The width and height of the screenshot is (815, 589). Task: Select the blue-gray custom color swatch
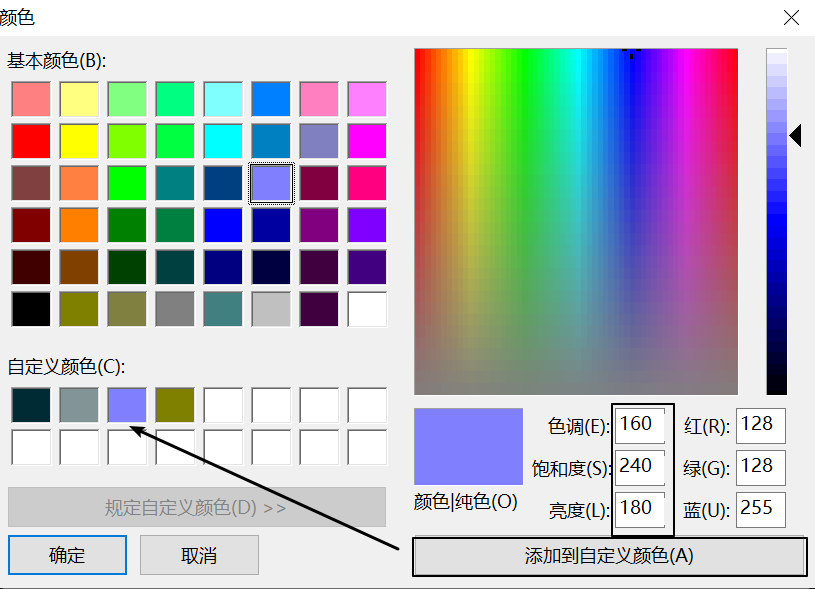(79, 405)
